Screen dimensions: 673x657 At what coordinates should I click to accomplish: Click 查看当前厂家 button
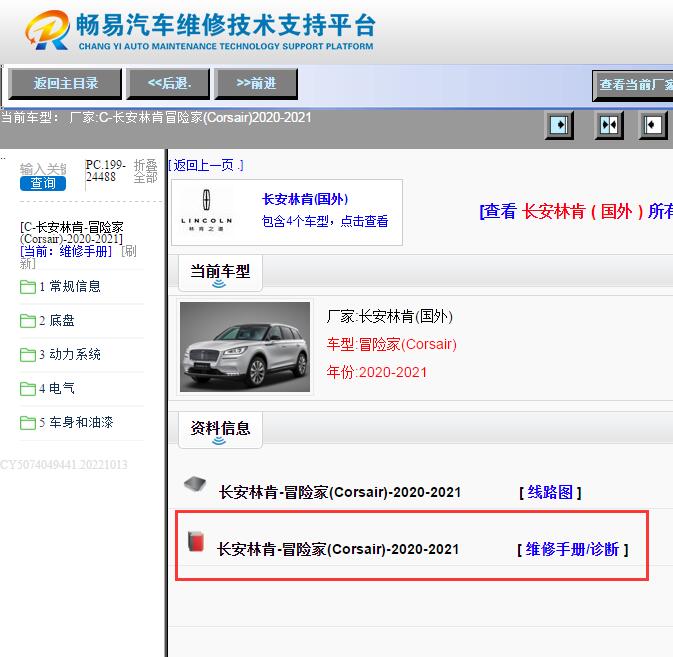[633, 85]
